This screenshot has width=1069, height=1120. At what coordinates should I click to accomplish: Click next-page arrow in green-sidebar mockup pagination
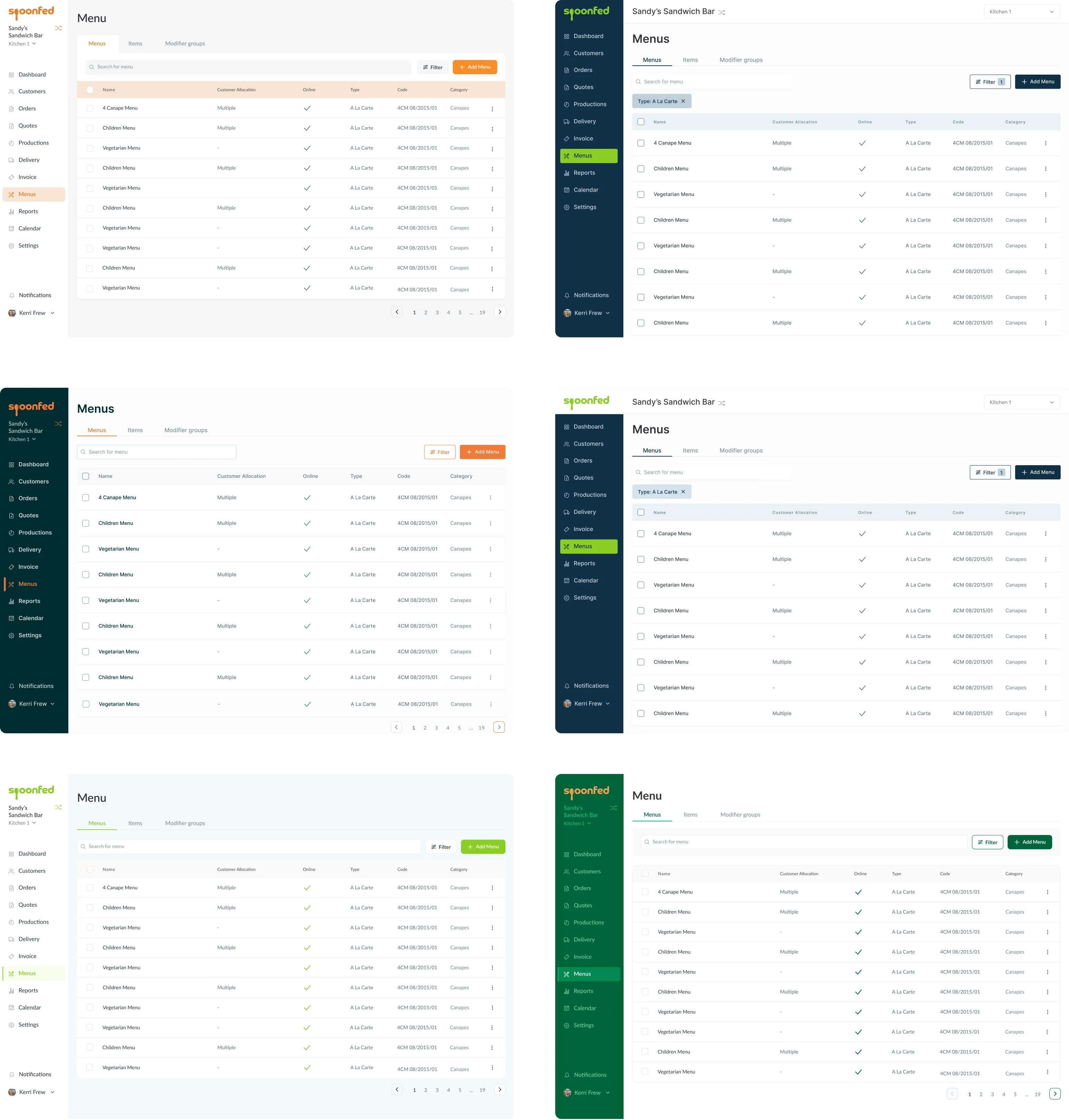click(1055, 1094)
